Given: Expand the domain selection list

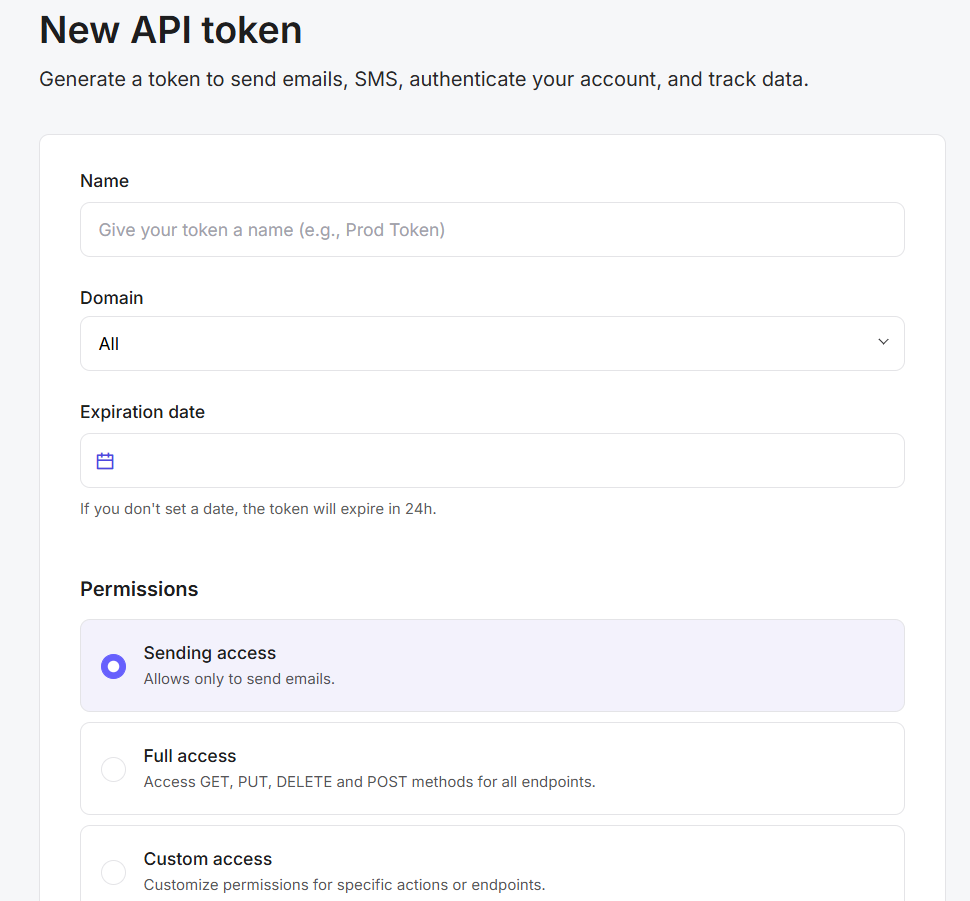Looking at the screenshot, I should click(492, 342).
